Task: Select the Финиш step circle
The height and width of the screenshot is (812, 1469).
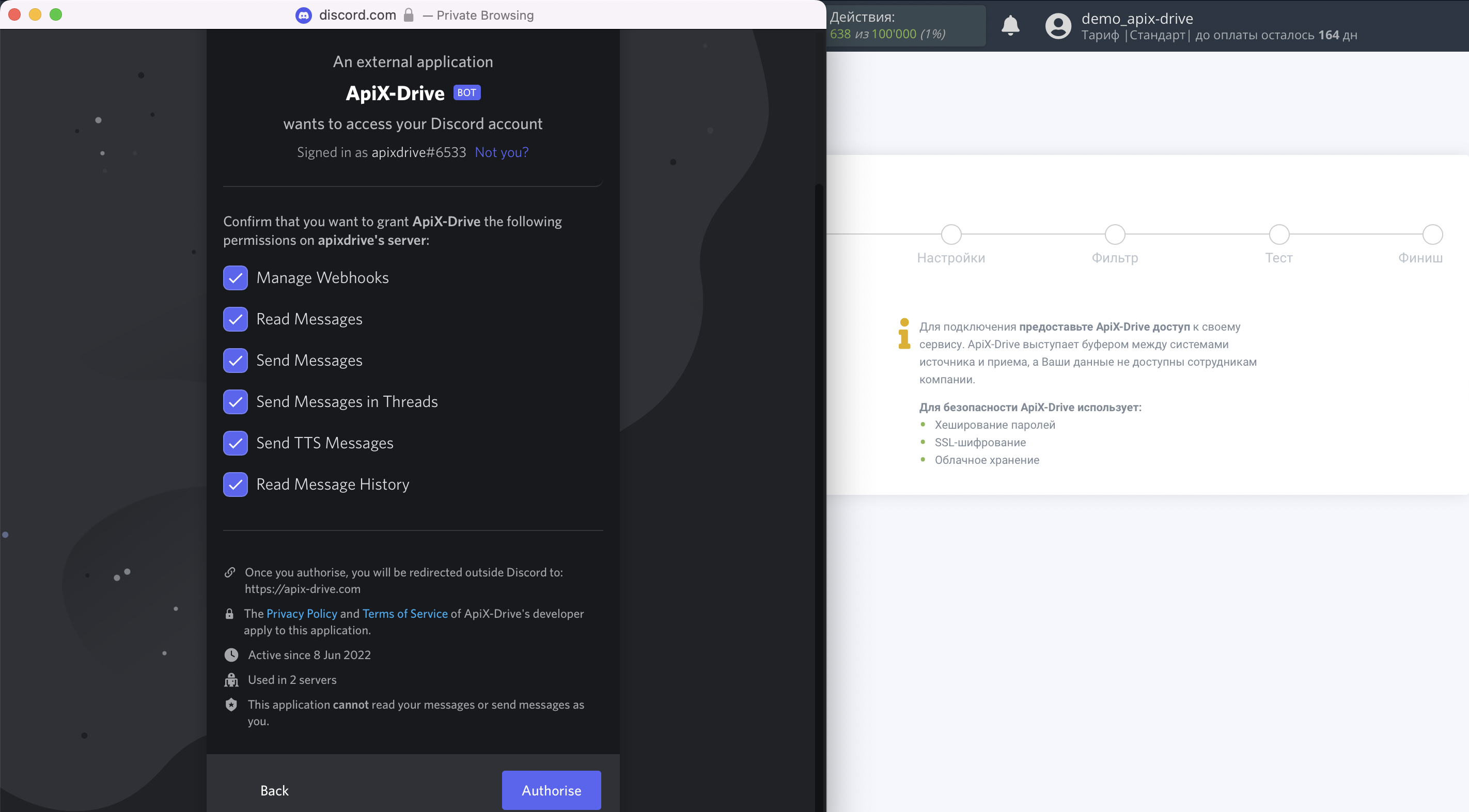Action: (1432, 235)
